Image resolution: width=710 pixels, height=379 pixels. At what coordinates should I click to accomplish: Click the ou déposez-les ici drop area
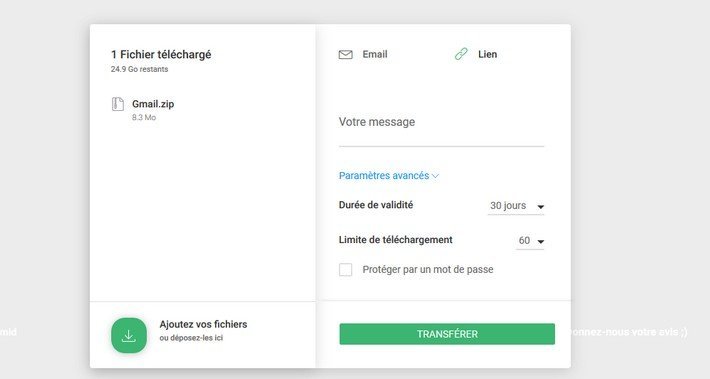point(191,338)
